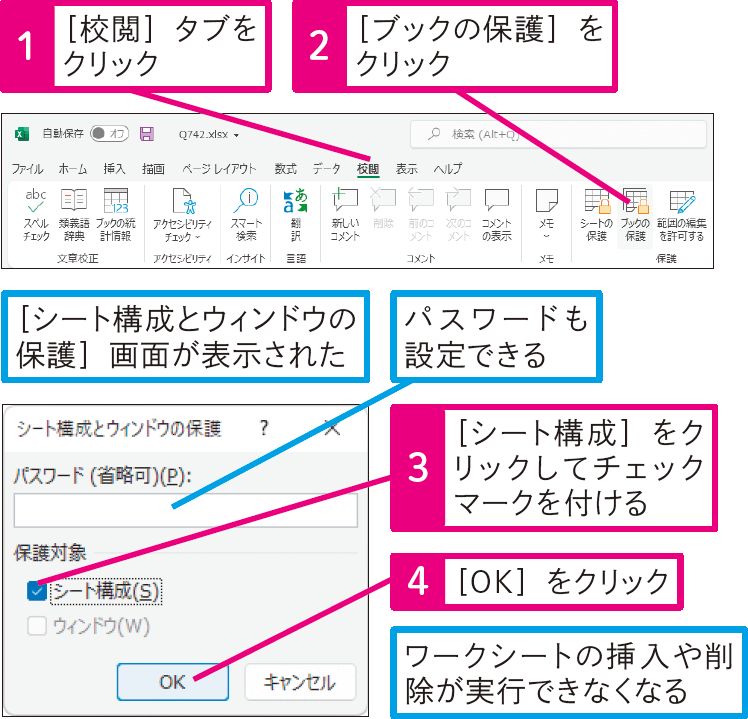Click the 削除 comment delete icon
Image resolution: width=748 pixels, height=719 pixels.
point(383,209)
